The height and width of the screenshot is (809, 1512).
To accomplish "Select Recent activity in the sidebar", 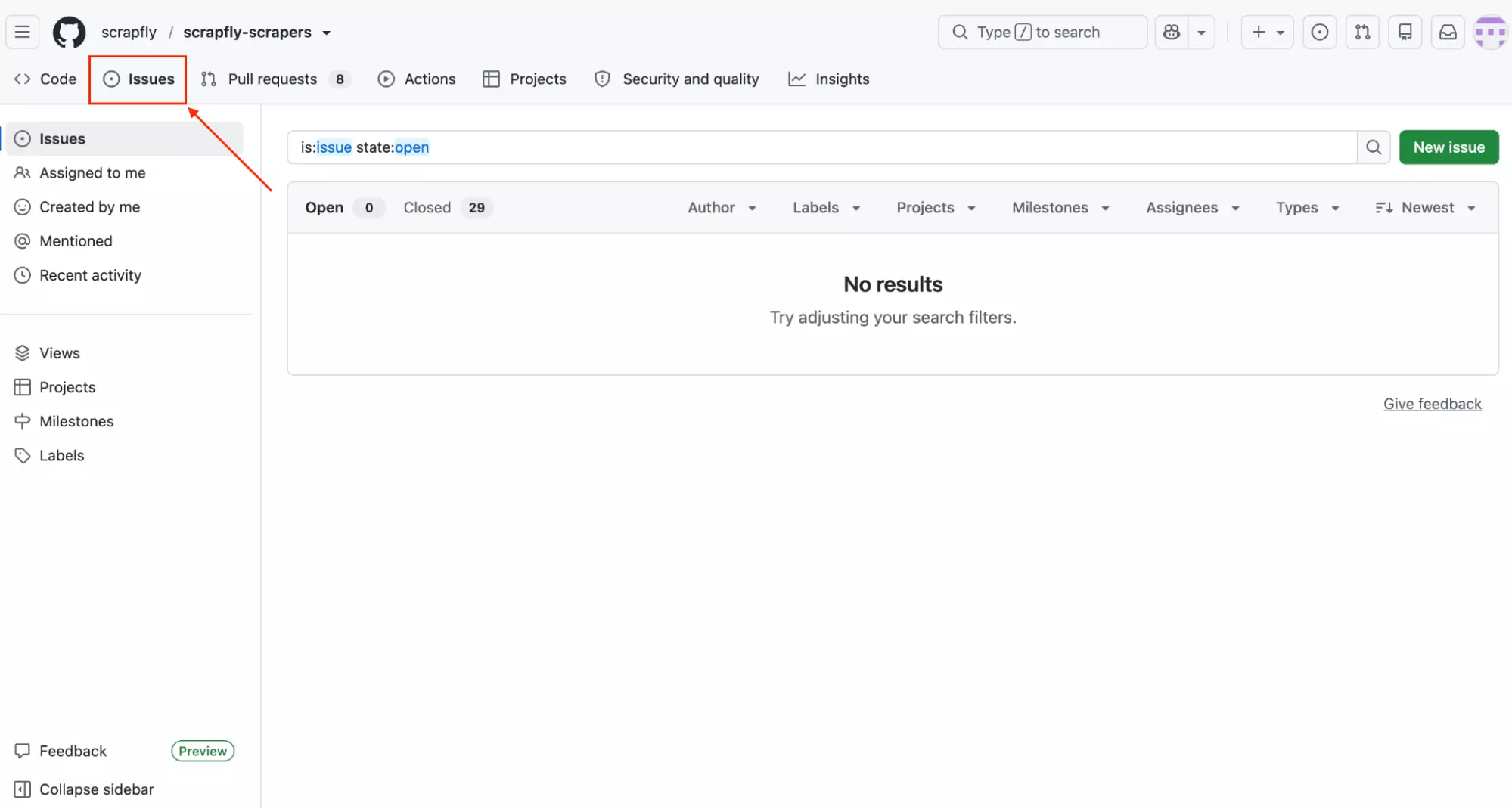I will click(125, 275).
